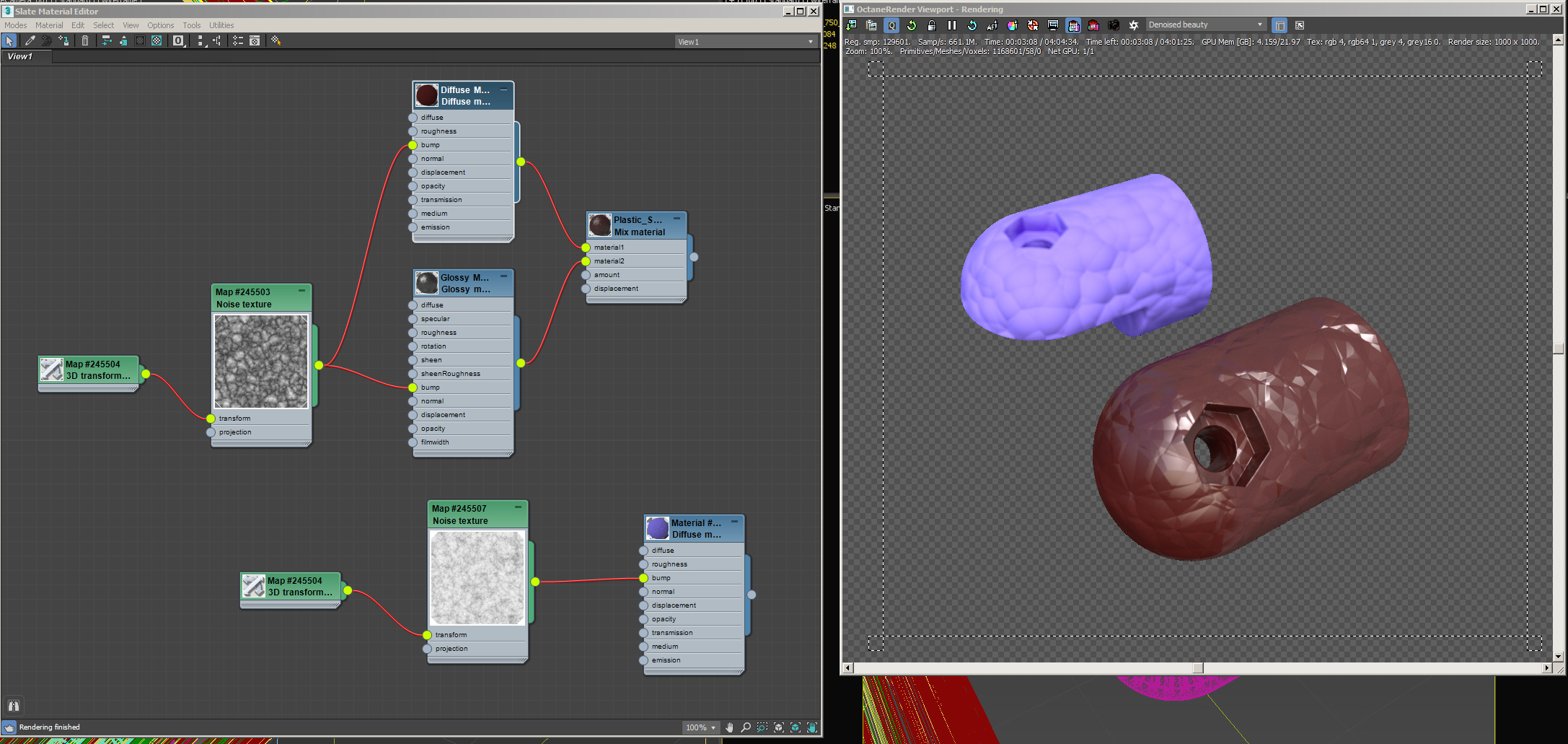Click the Glossy material preview sphere swatch

427,283
